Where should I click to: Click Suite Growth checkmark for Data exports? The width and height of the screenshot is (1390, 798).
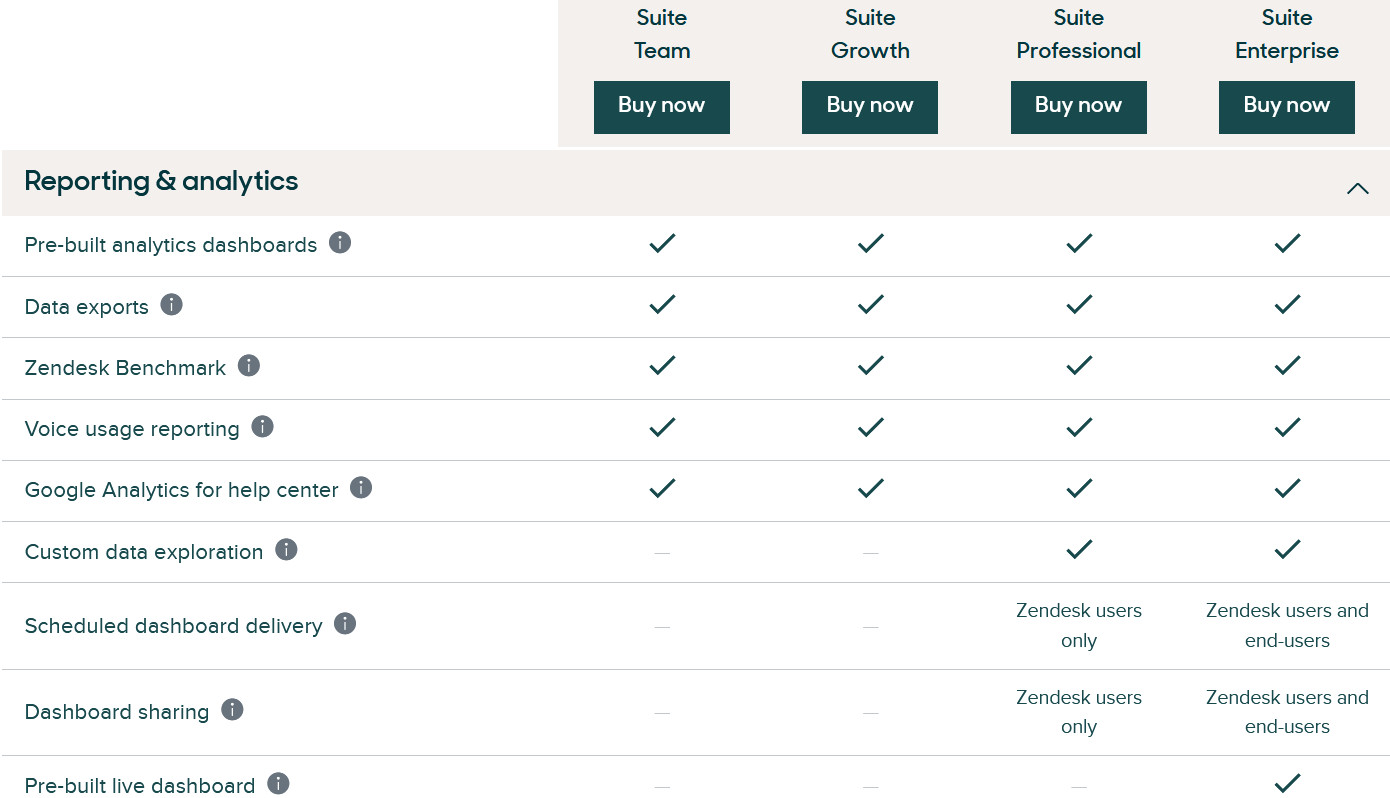click(x=870, y=304)
